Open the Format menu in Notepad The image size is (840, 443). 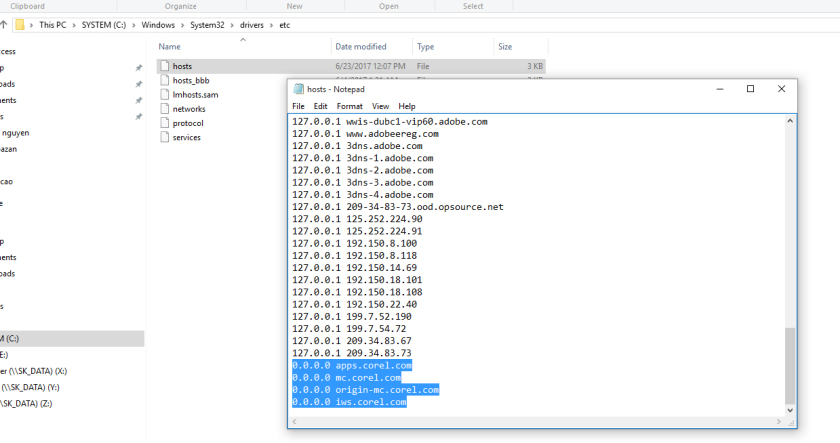[349, 106]
